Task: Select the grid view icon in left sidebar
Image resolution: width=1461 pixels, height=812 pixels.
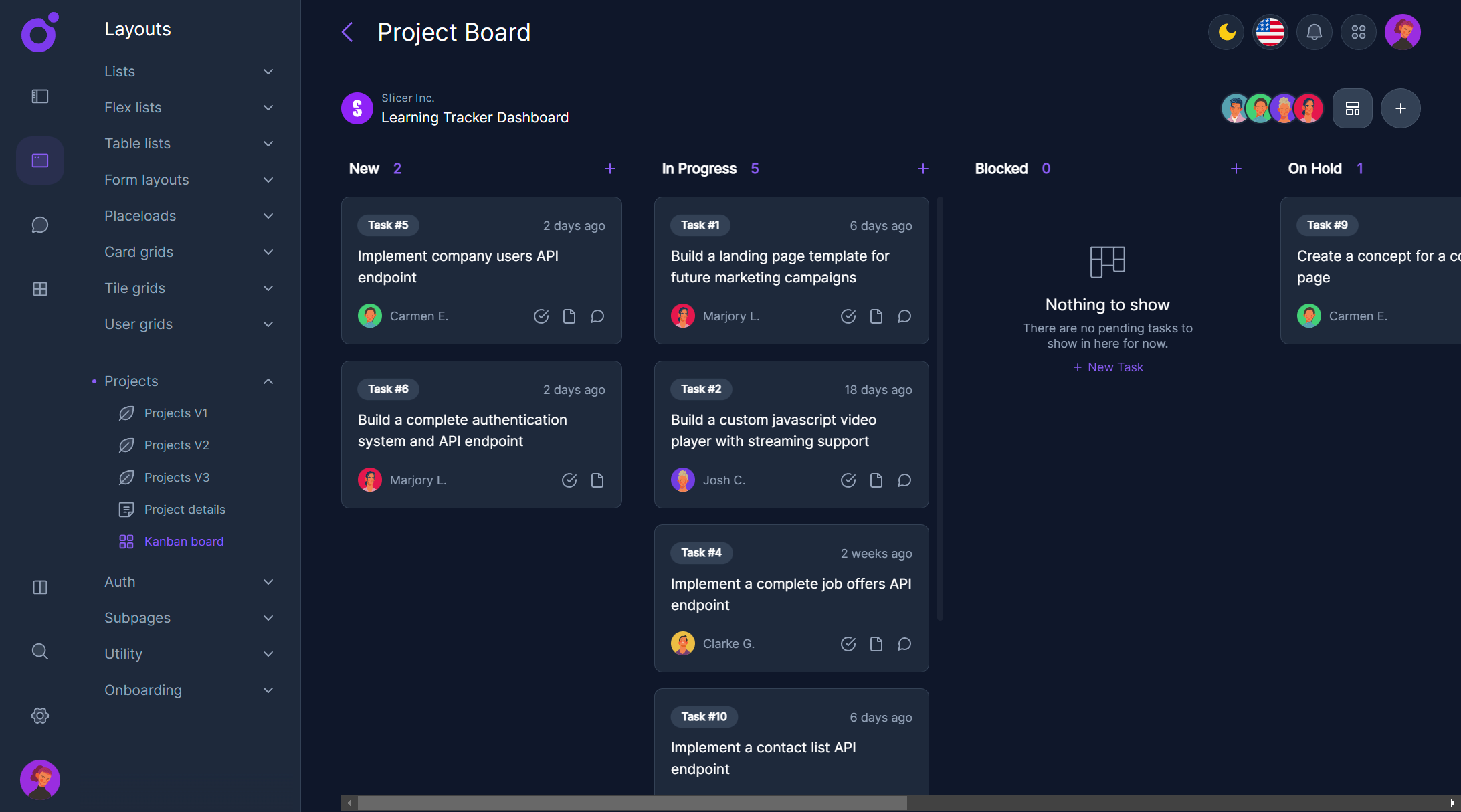Action: [x=39, y=289]
